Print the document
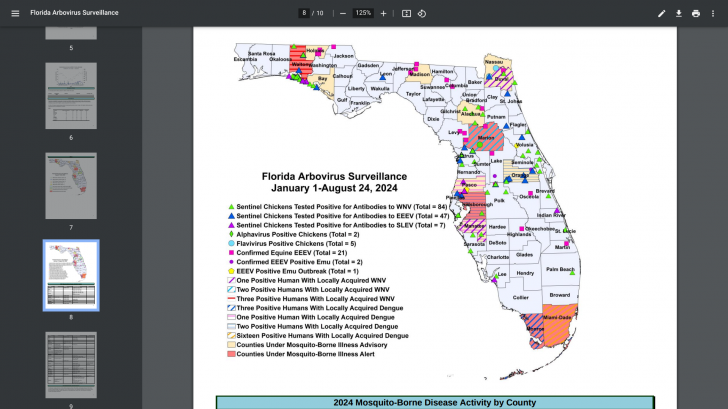The height and width of the screenshot is (409, 728). click(x=696, y=13)
